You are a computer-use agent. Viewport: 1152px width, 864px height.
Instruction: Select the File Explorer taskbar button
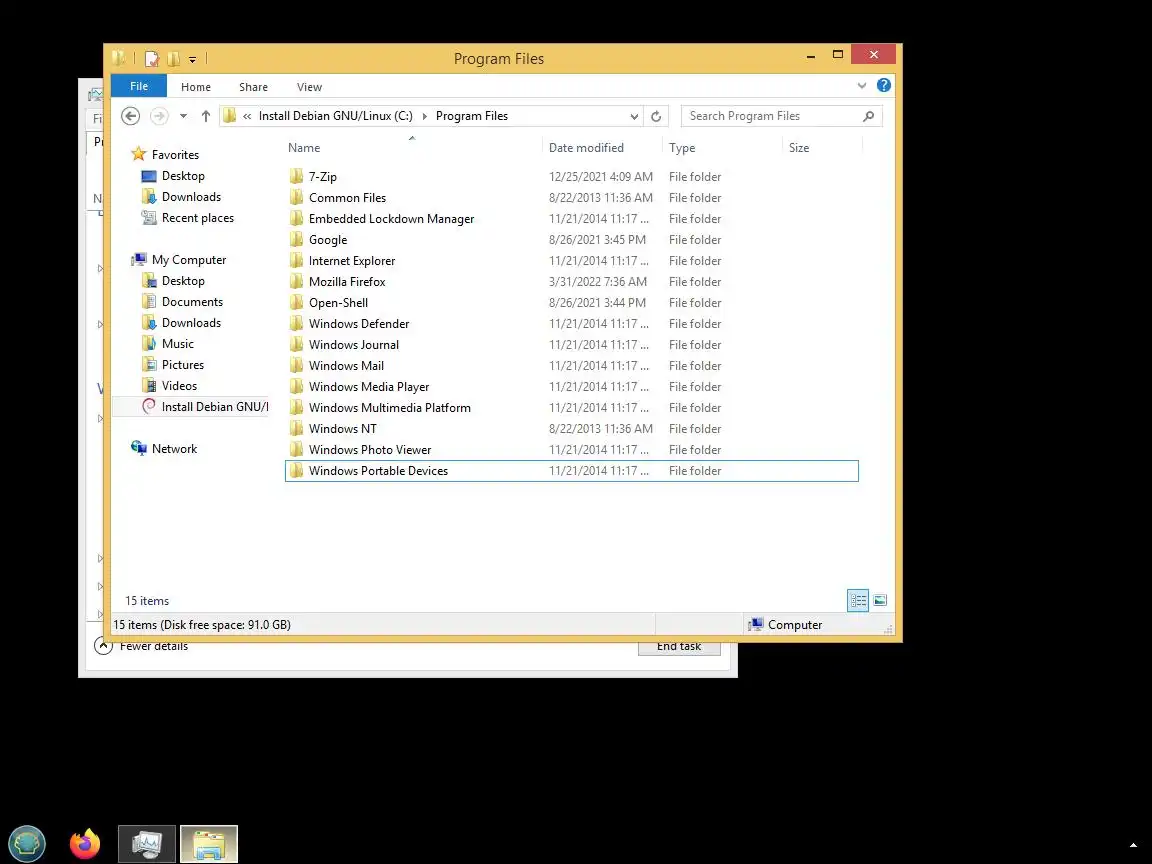tap(209, 843)
